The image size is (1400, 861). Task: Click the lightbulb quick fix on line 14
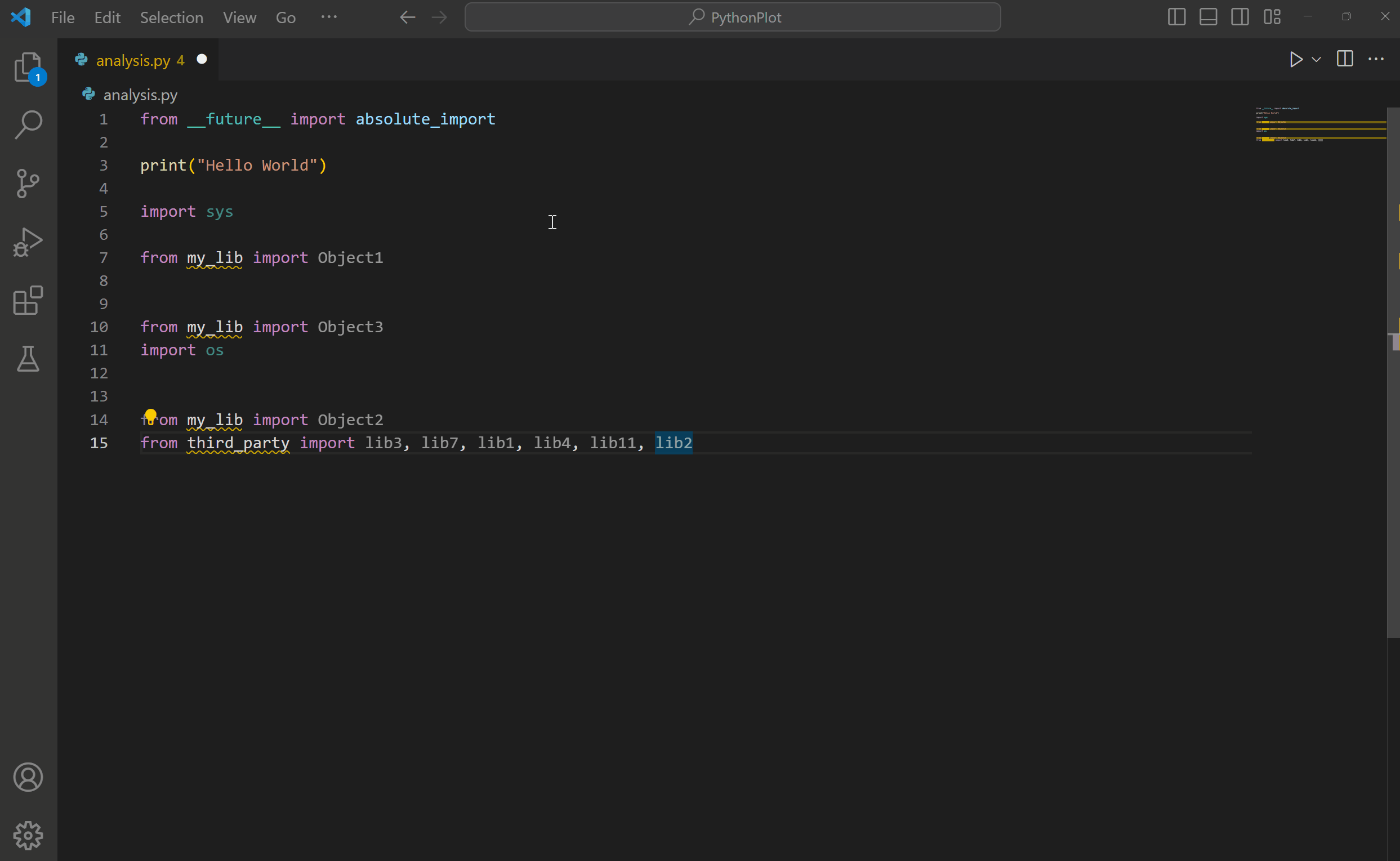pyautogui.click(x=151, y=415)
